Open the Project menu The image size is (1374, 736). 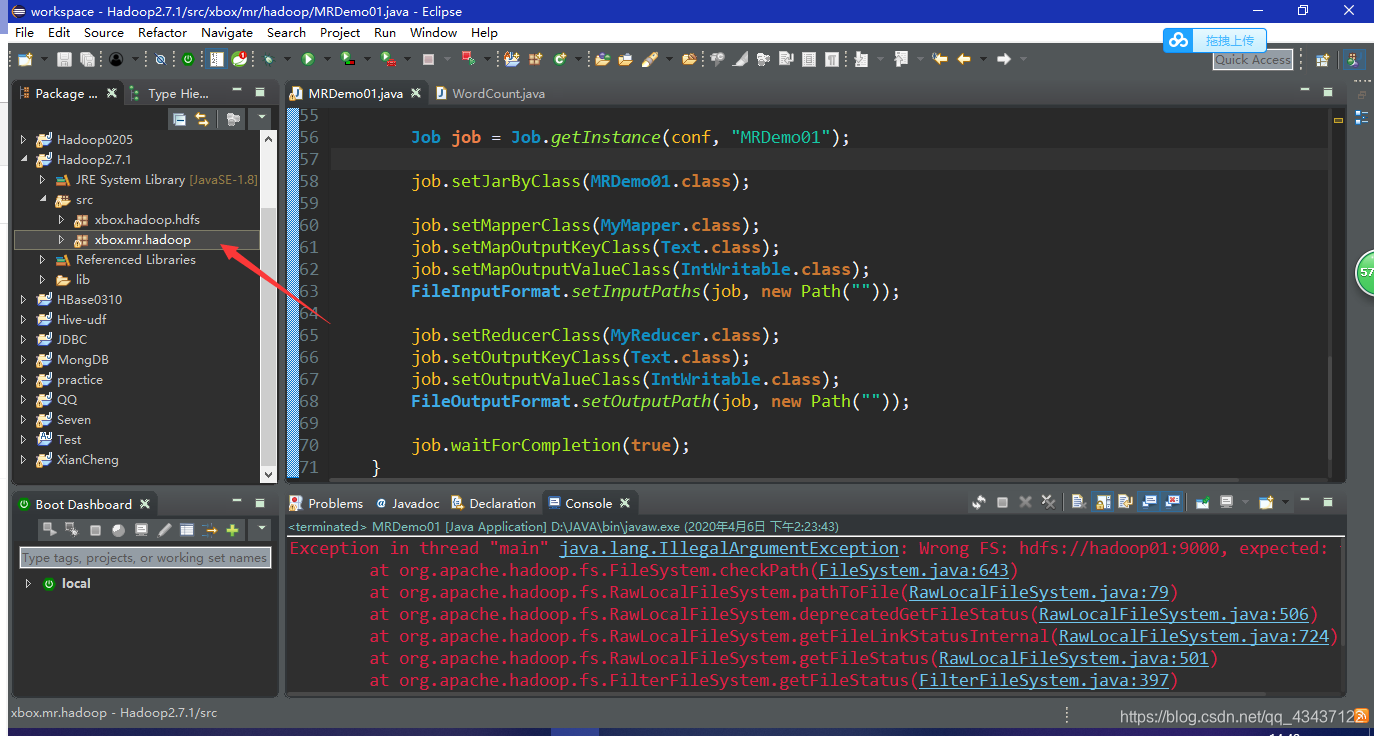pos(340,32)
